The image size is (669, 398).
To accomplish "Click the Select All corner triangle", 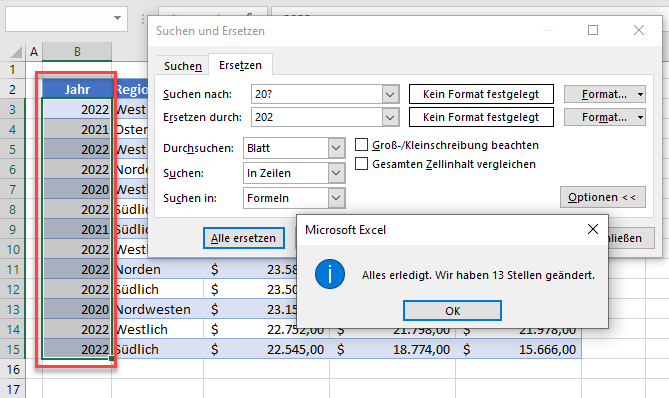I will pyautogui.click(x=16, y=52).
